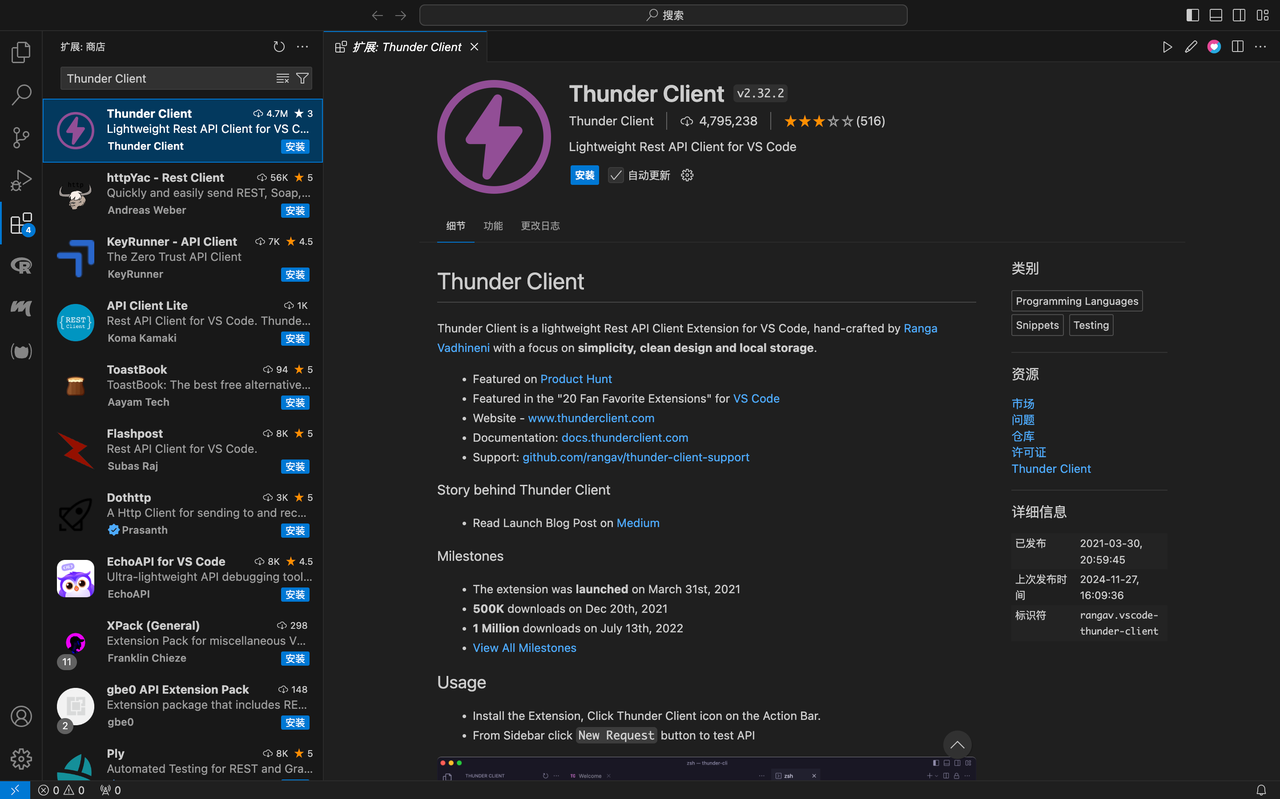Toggle secondary sidebar layout icon
This screenshot has width=1280, height=799.
[x=1239, y=15]
